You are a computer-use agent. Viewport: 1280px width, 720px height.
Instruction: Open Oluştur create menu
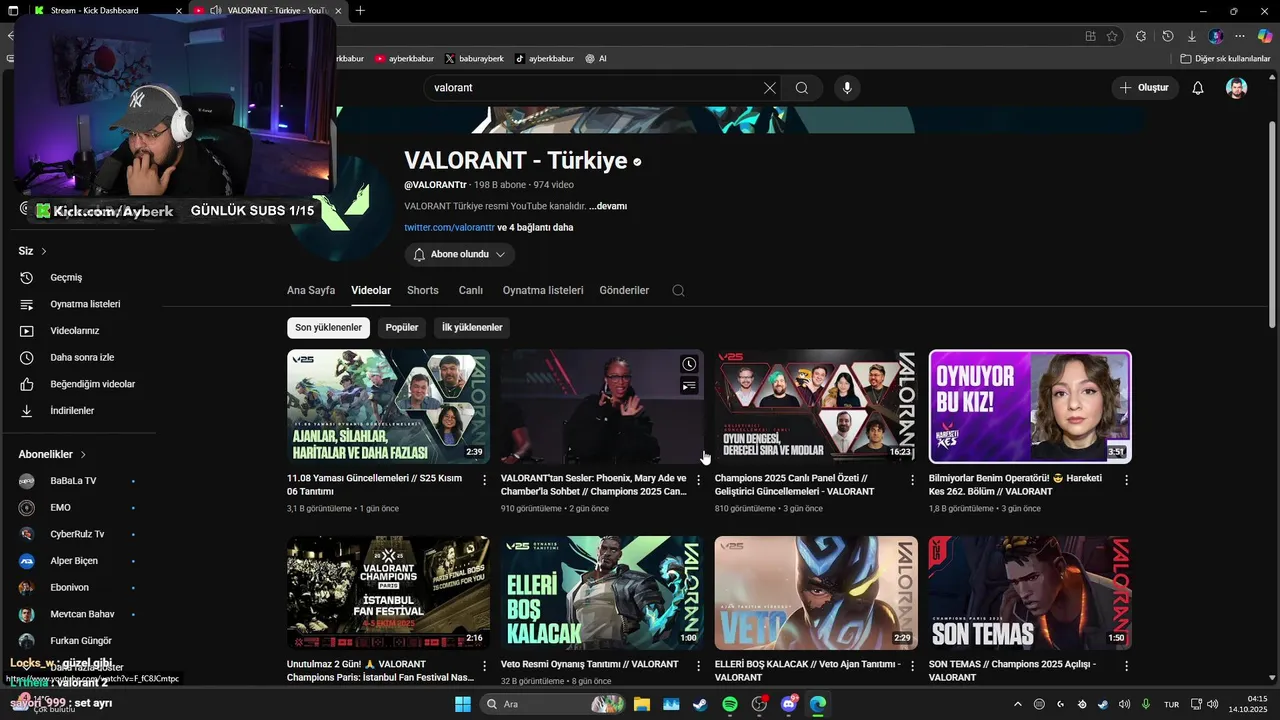pos(1145,88)
